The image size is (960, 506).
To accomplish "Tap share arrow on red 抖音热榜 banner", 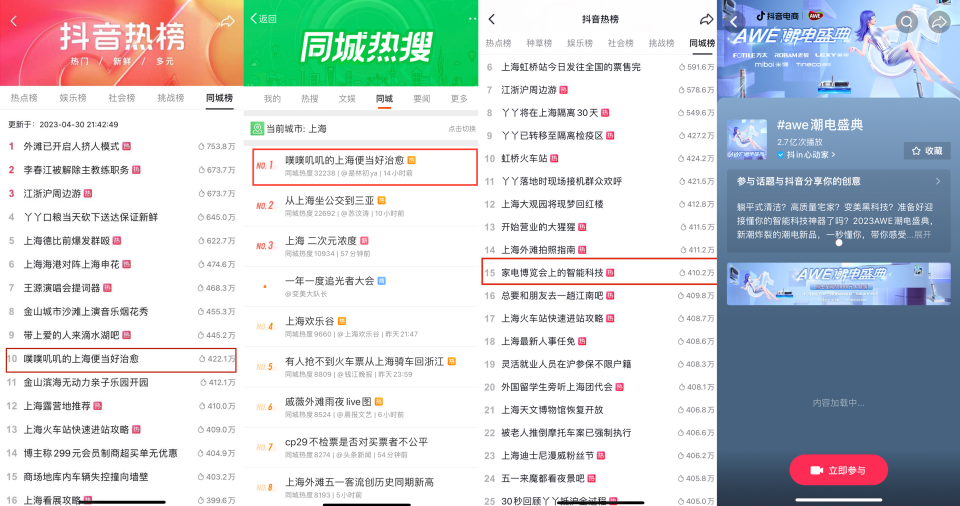I will [227, 21].
